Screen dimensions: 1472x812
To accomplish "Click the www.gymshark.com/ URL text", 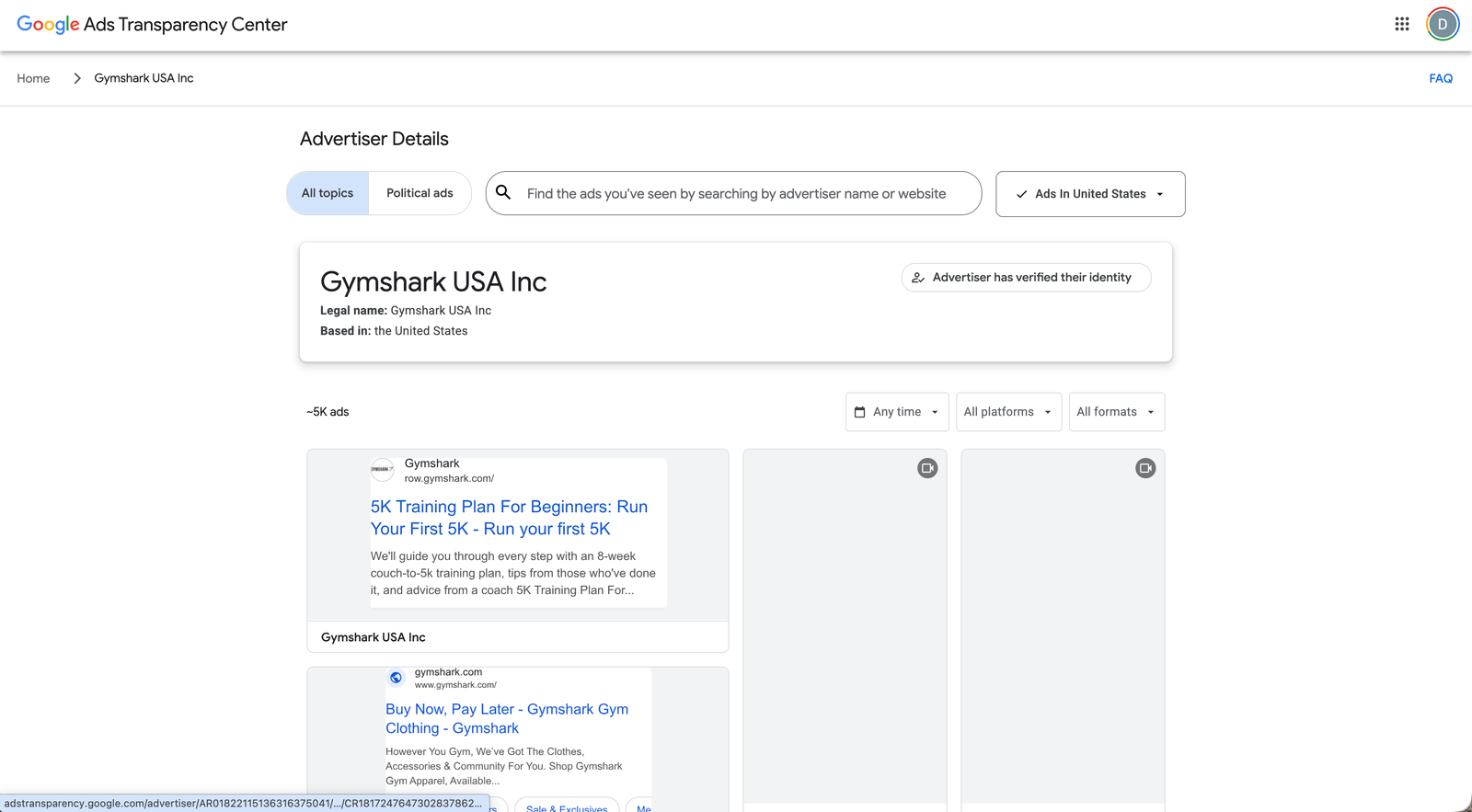I will (455, 685).
